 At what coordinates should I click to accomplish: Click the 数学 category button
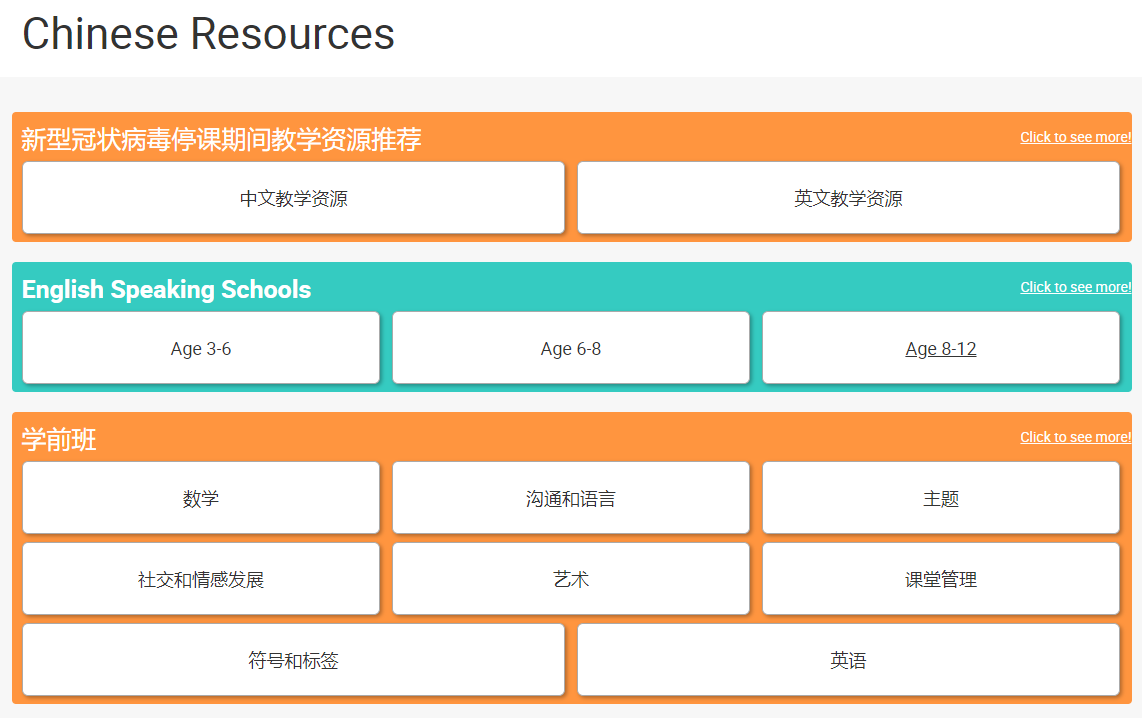point(201,498)
